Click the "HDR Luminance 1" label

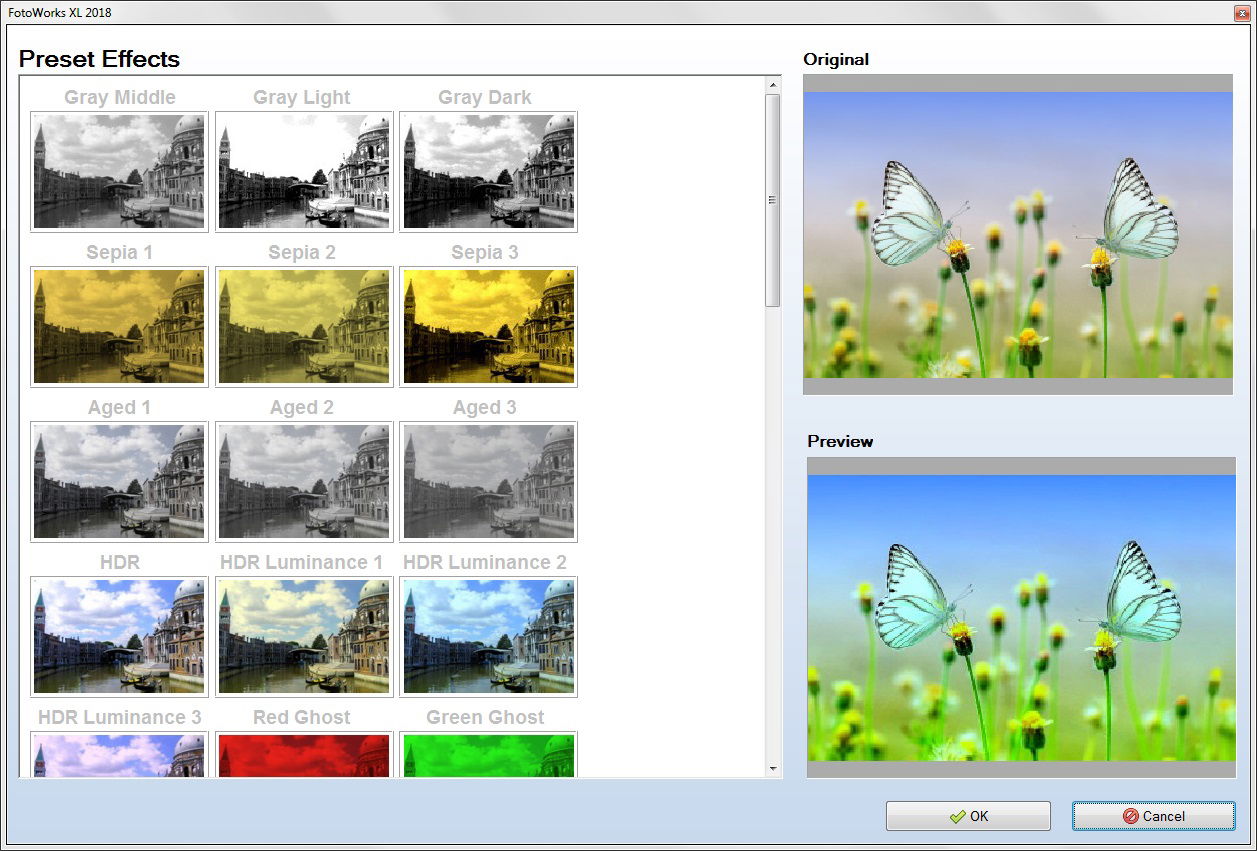pyautogui.click(x=302, y=562)
